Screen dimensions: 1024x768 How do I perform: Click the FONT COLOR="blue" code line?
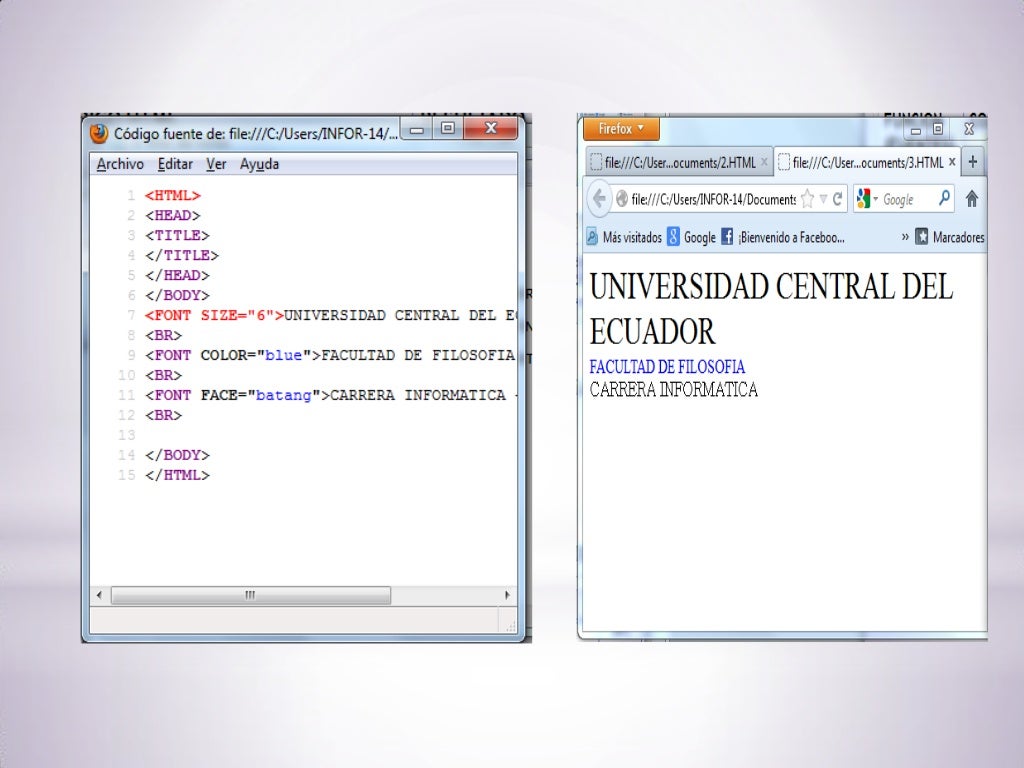(x=331, y=355)
